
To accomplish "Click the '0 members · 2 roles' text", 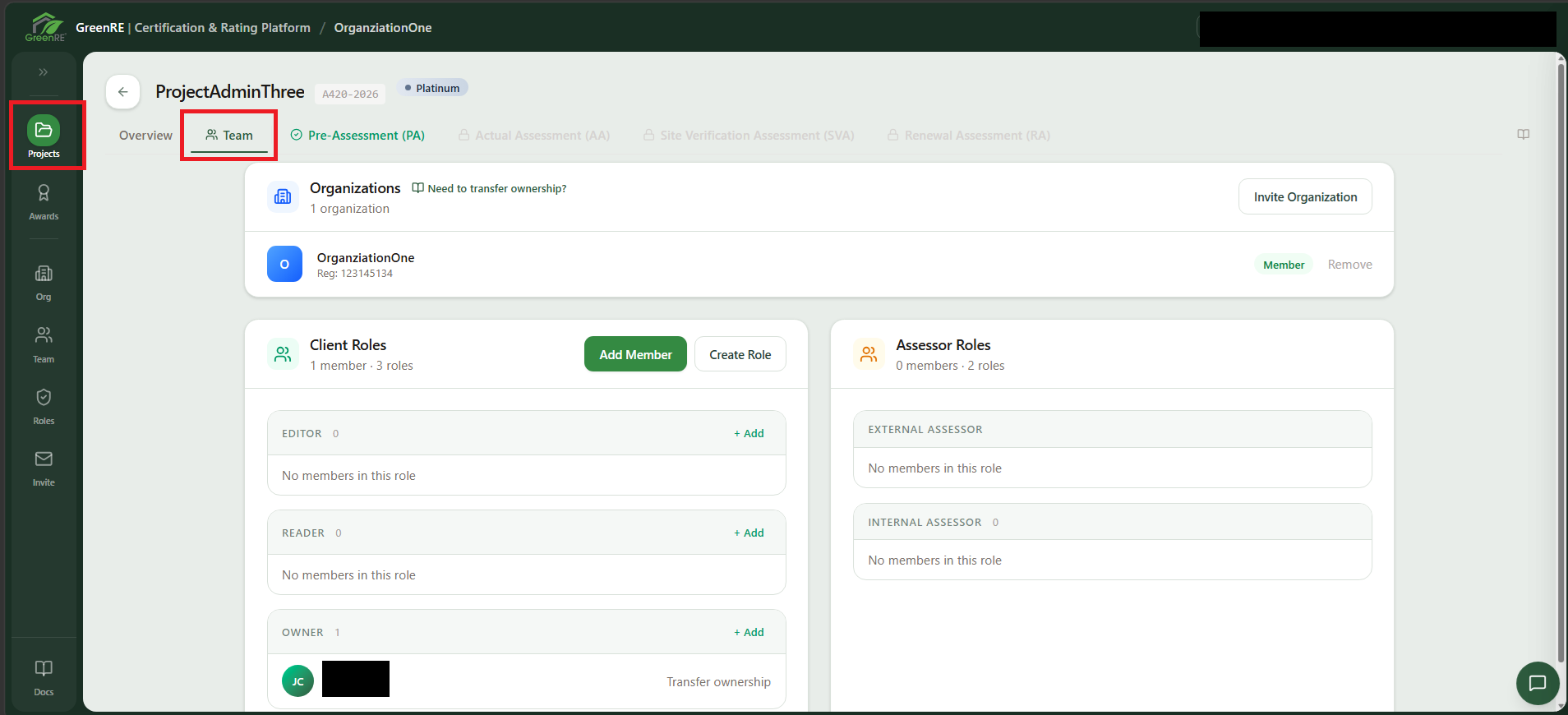I will 950,366.
